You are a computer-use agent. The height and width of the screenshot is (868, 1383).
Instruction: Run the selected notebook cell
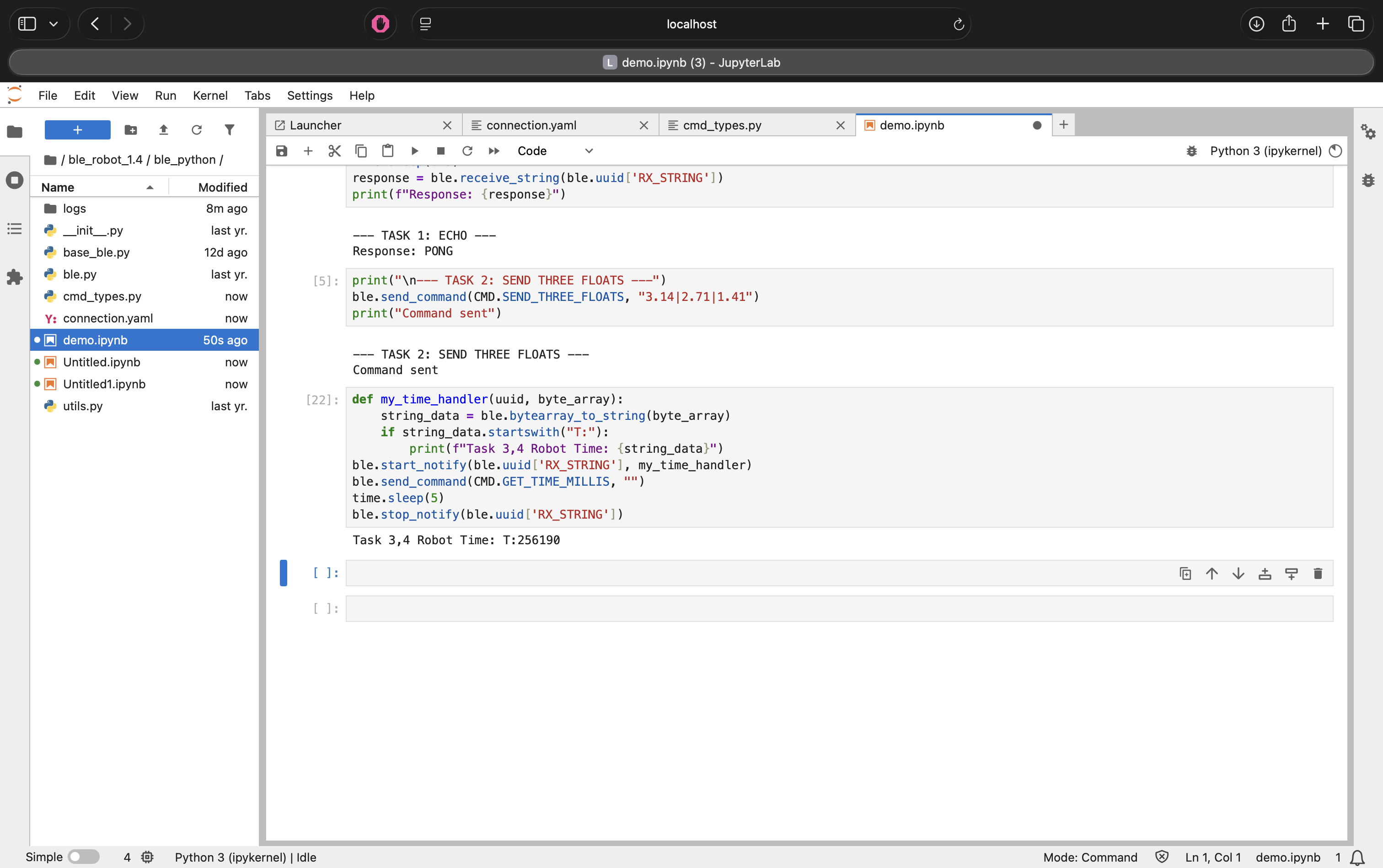point(414,150)
